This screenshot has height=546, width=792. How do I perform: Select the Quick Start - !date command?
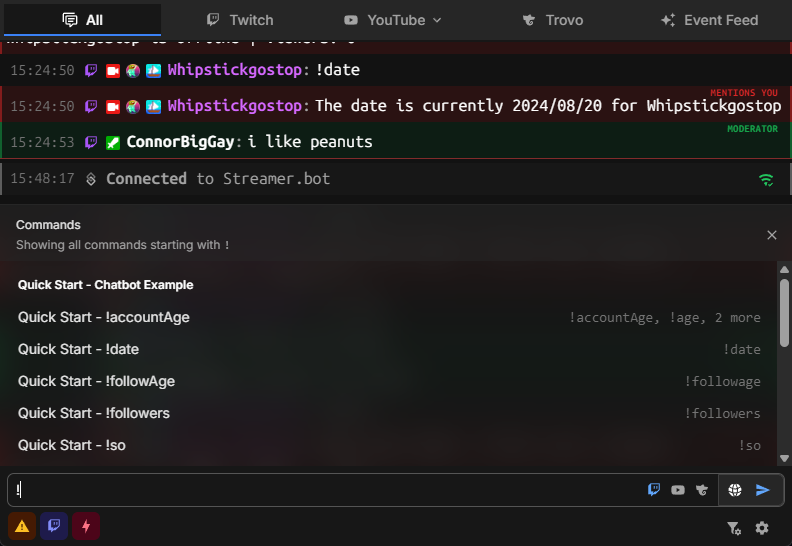[389, 349]
